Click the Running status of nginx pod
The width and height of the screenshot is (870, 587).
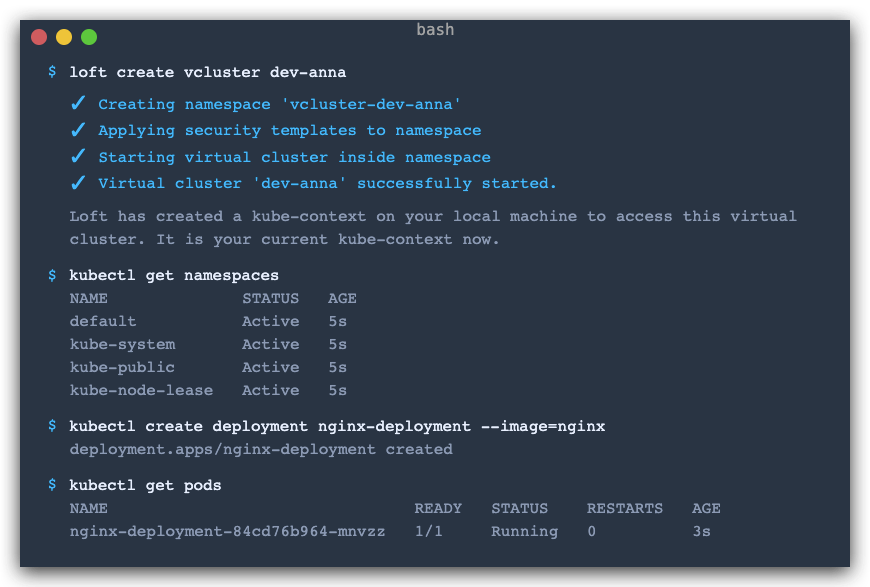(524, 532)
